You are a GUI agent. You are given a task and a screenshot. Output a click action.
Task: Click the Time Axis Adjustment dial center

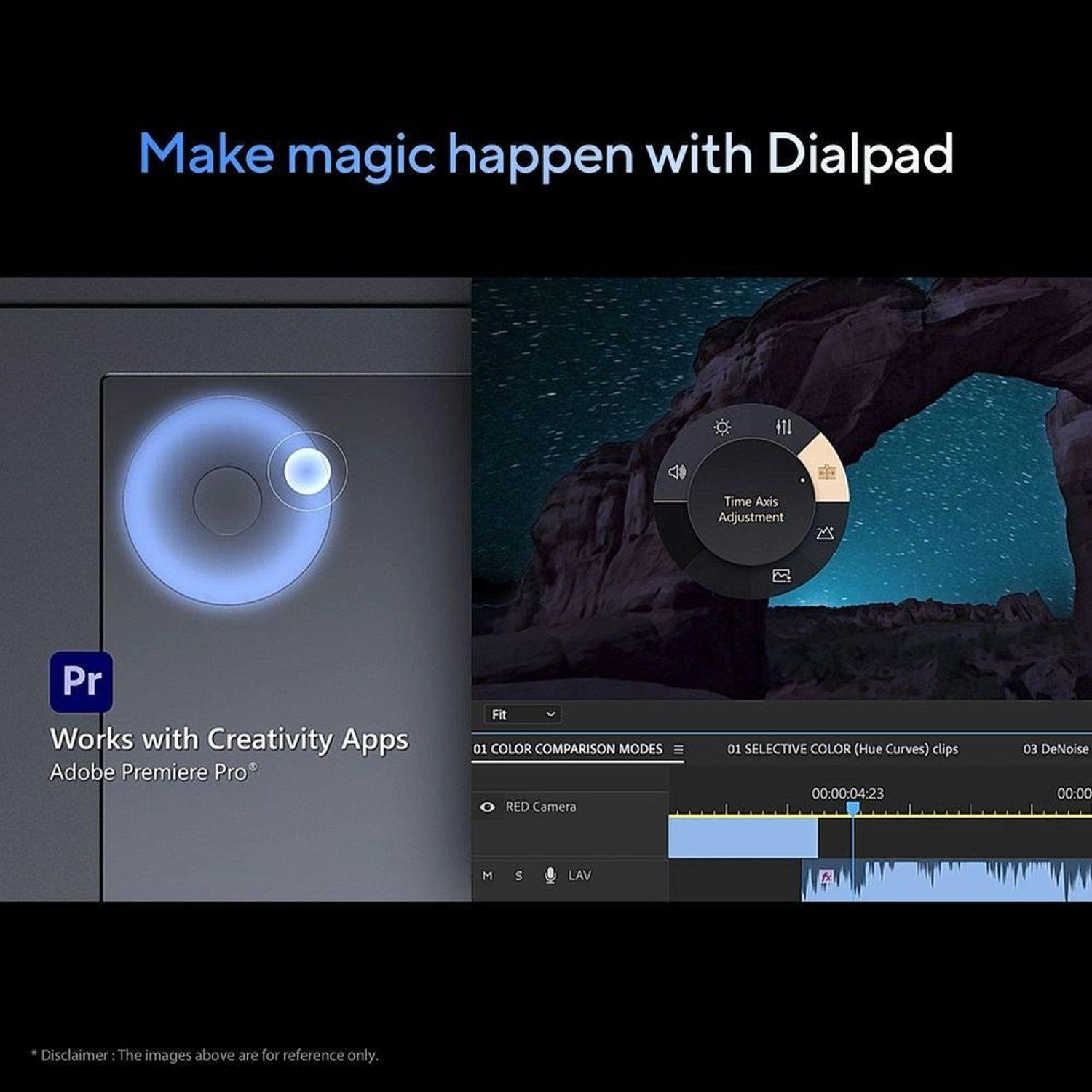point(751,509)
